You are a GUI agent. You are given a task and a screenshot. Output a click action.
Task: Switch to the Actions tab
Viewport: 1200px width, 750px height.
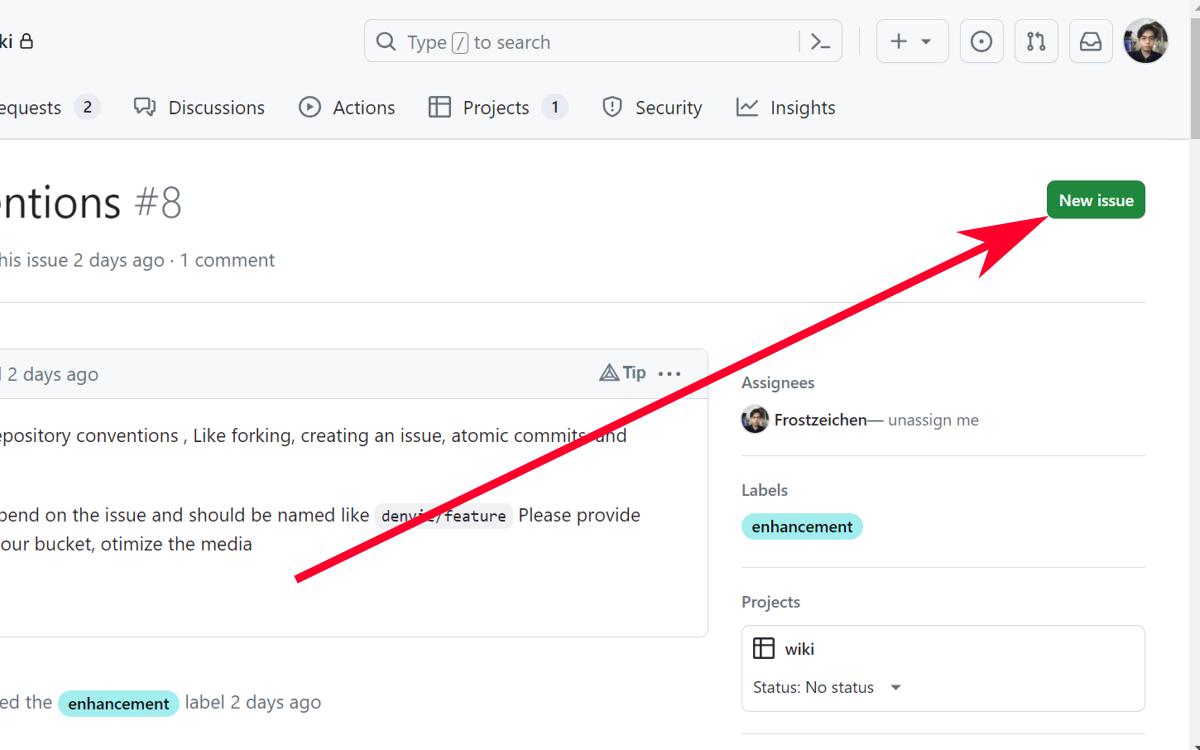(347, 108)
